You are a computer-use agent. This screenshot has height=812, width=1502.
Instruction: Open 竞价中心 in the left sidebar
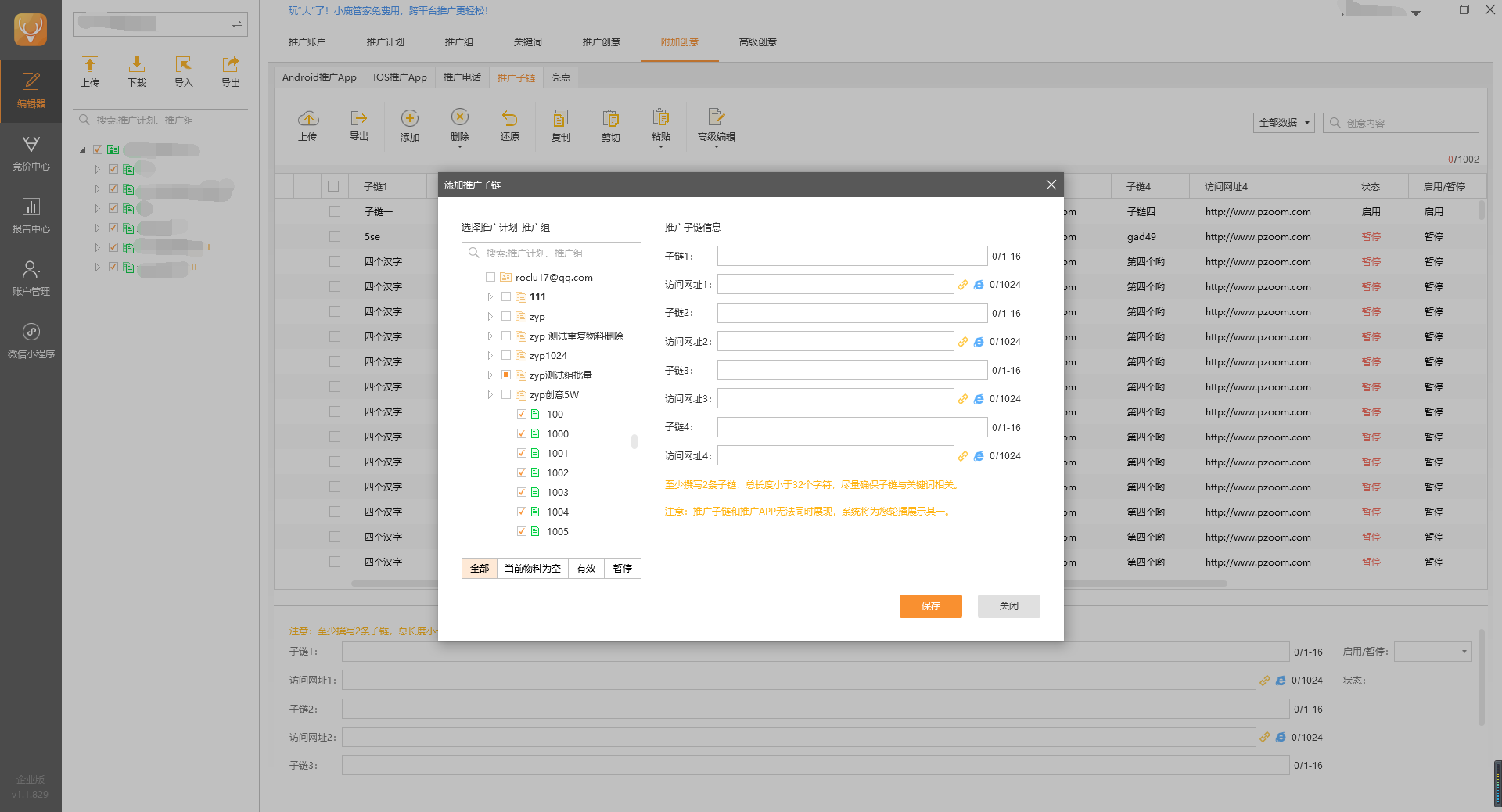[31, 153]
